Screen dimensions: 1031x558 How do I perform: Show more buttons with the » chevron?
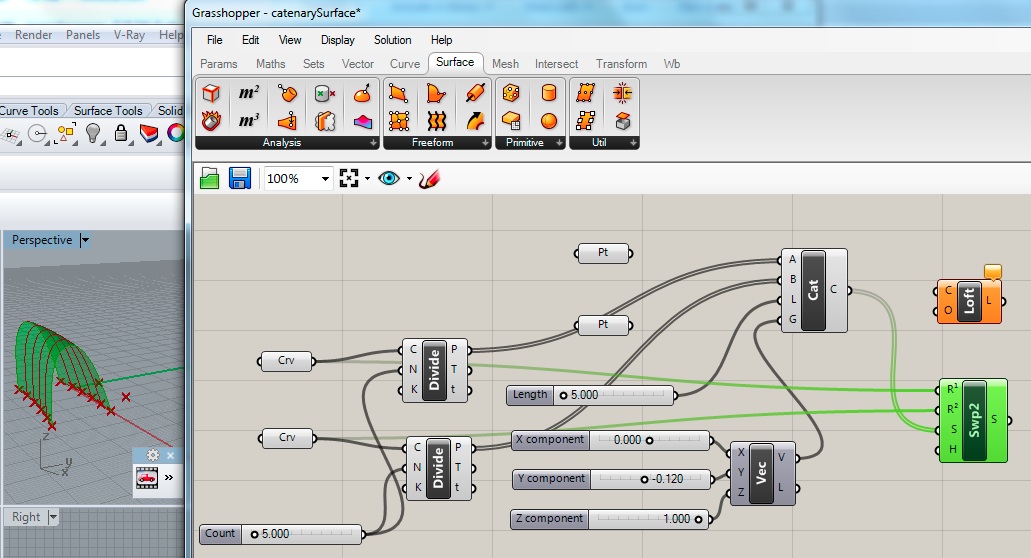pyautogui.click(x=169, y=477)
